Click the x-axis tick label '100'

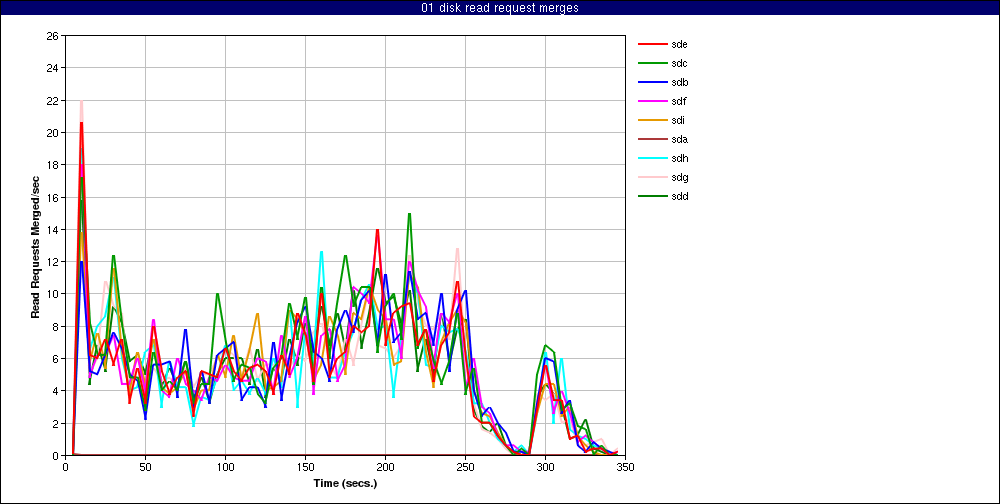[x=225, y=467]
